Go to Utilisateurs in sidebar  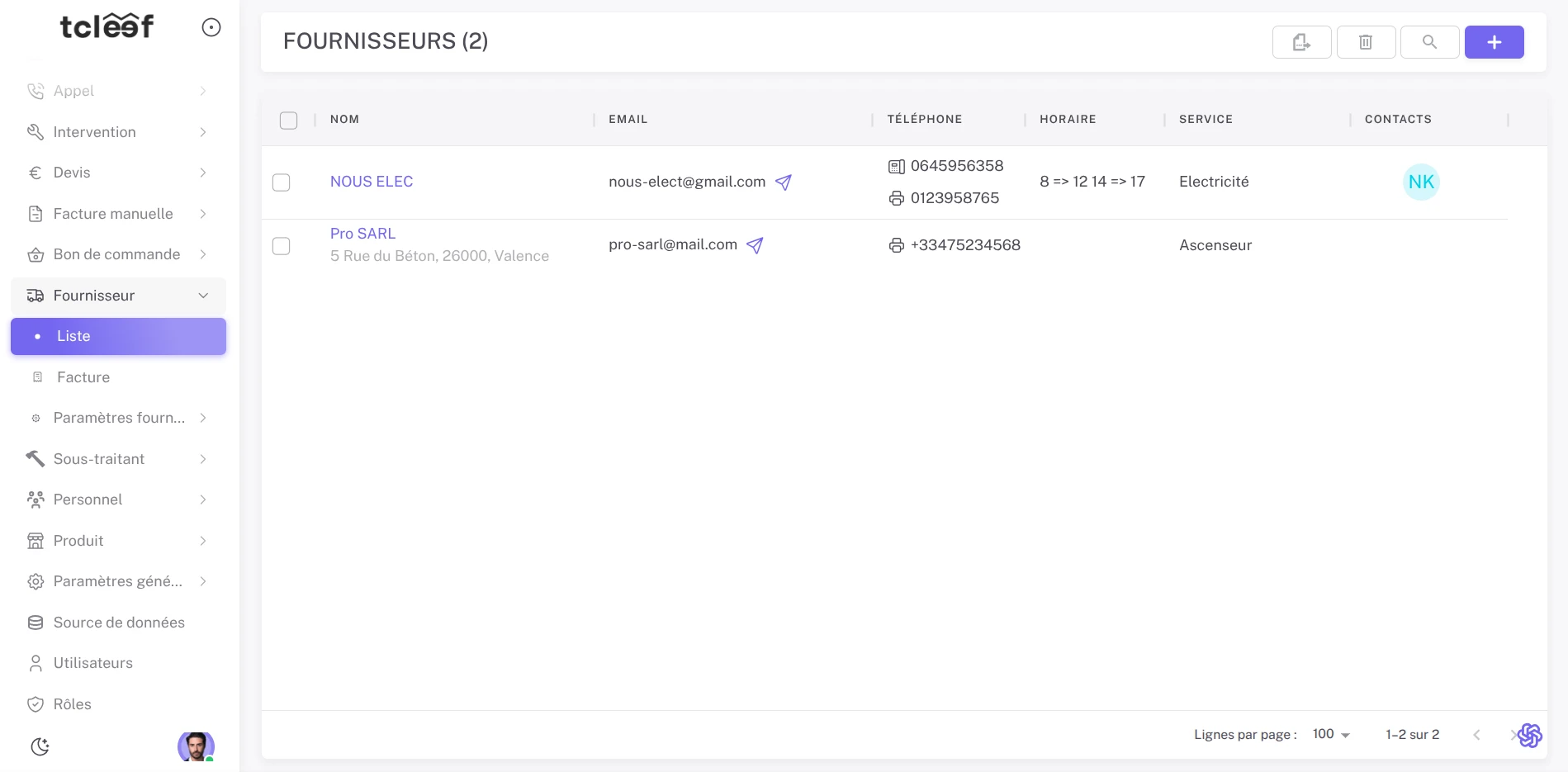click(x=92, y=663)
